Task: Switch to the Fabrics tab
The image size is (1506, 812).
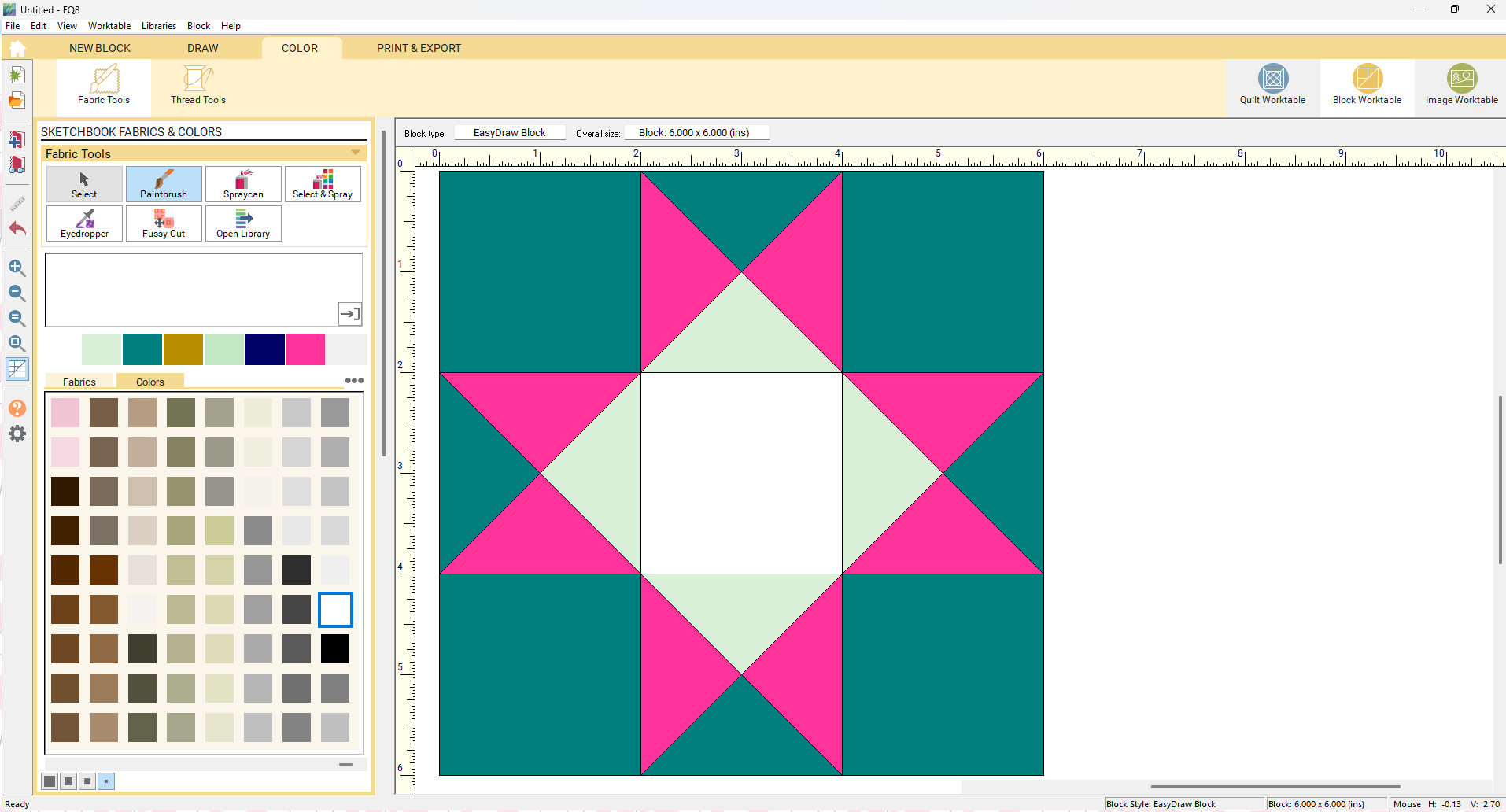Action: pyautogui.click(x=79, y=382)
